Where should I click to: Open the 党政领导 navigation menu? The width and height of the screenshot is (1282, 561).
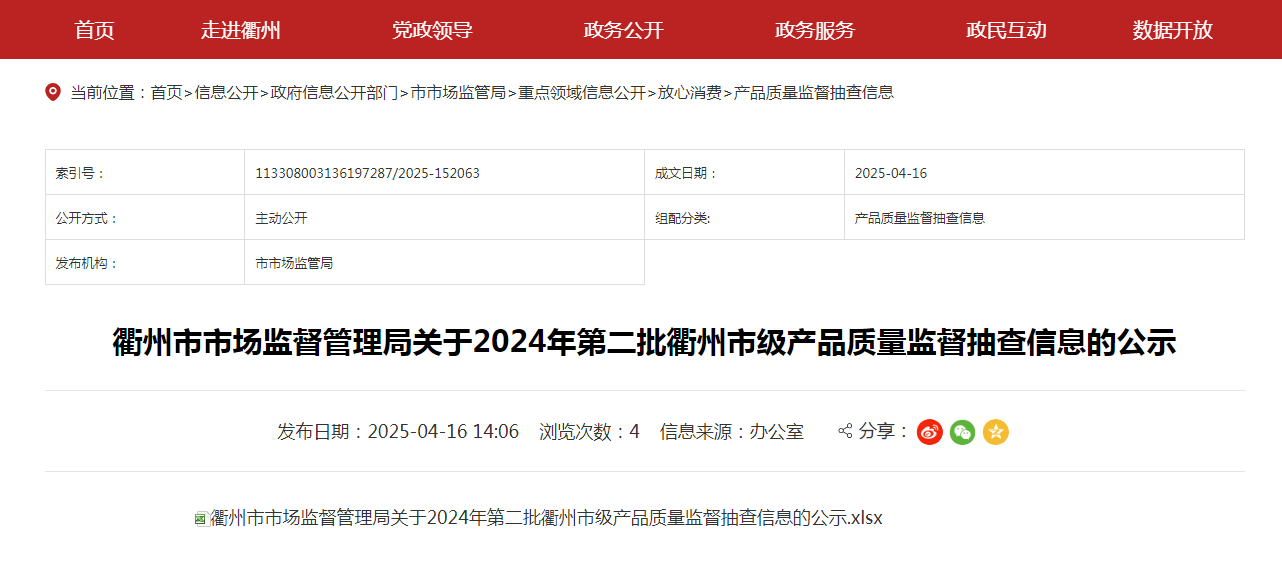pos(432,30)
